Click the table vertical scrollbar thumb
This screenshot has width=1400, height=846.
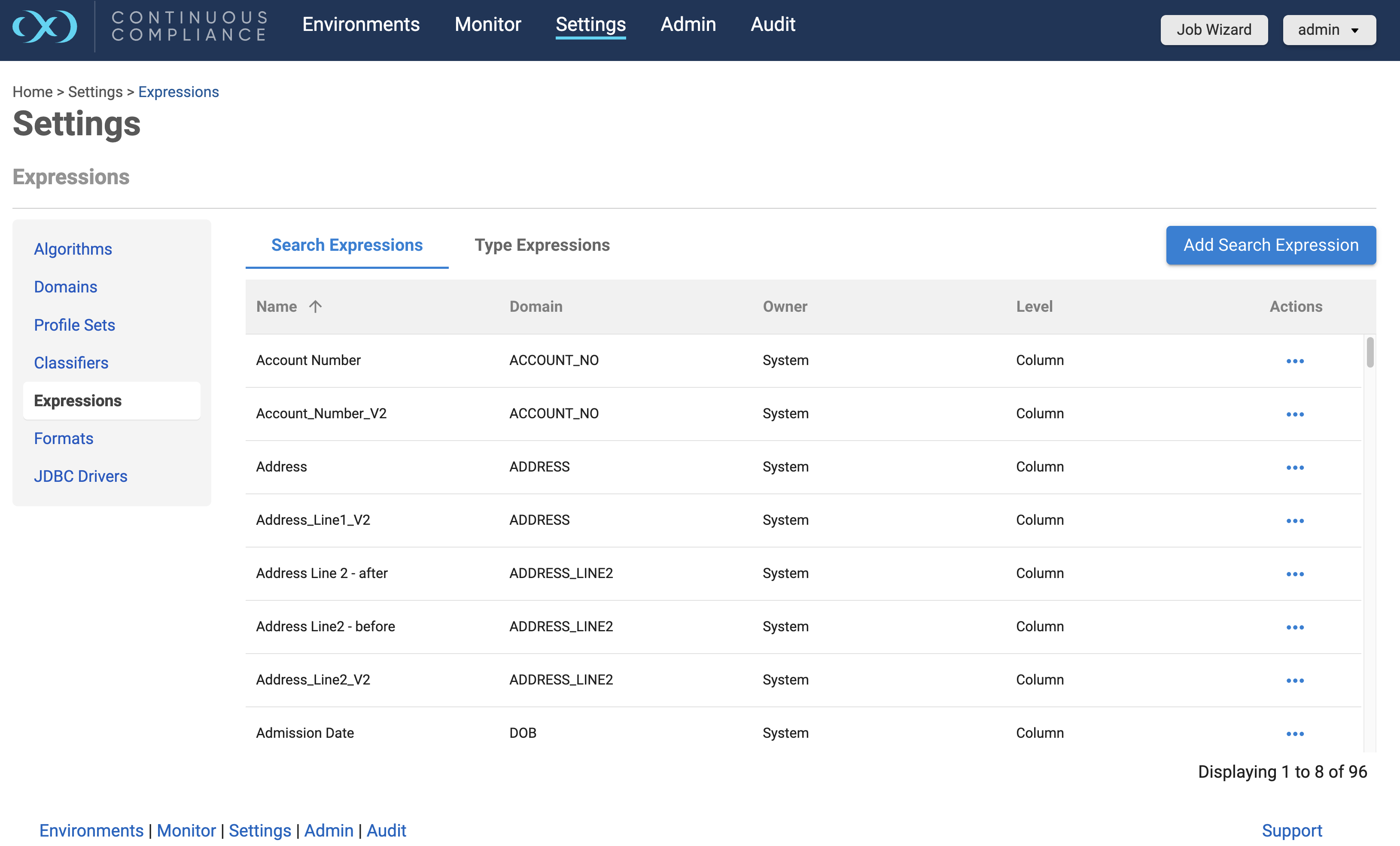1370,352
